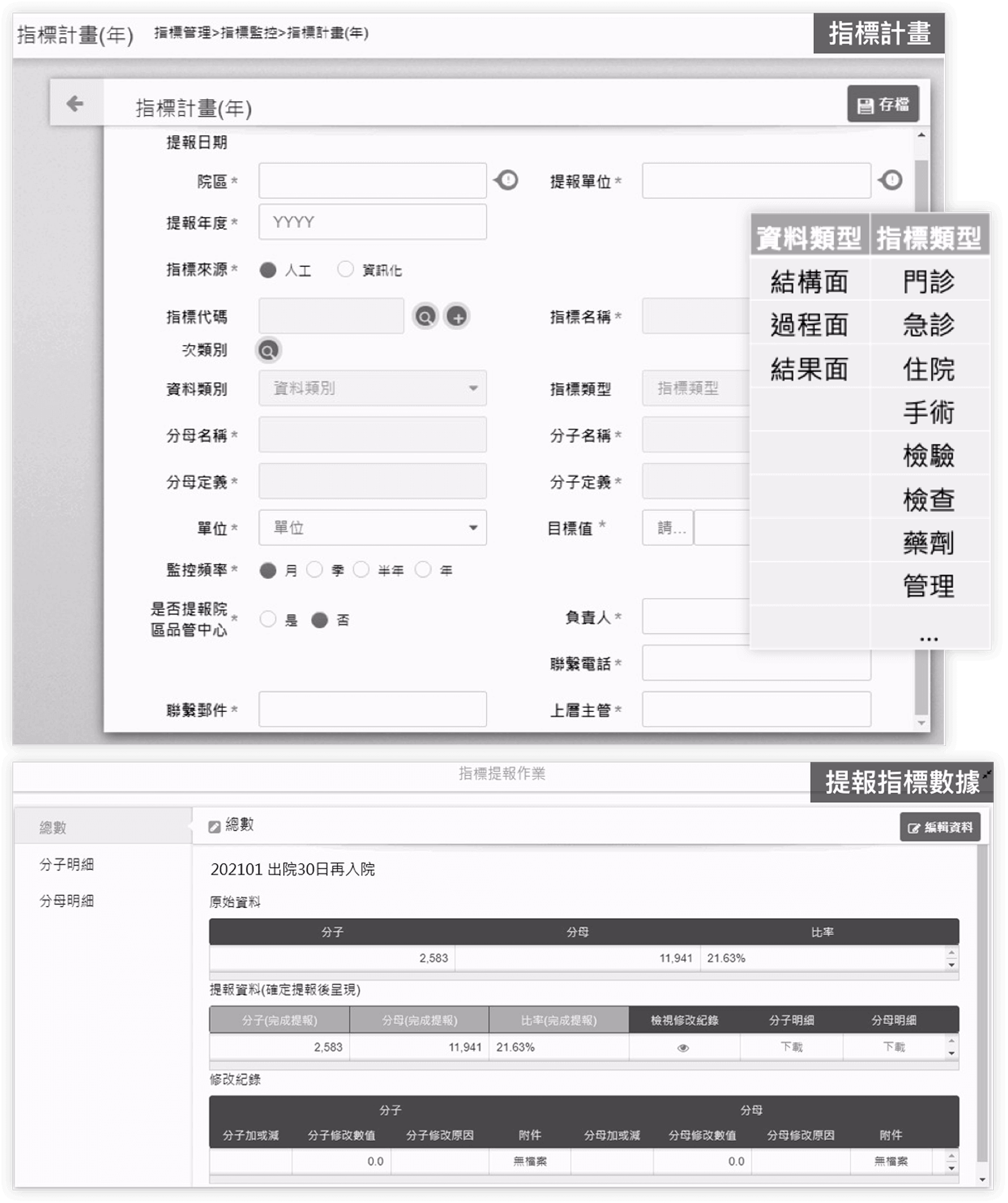Click the eye icon under 檢視修改紀錄
1008x1203 pixels.
[682, 1048]
